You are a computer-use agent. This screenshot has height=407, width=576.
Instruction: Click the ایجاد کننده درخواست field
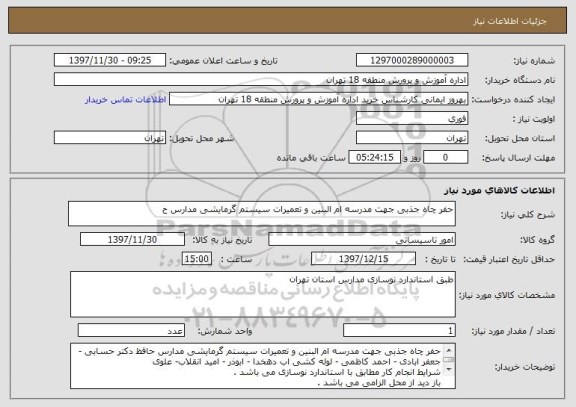pos(318,99)
